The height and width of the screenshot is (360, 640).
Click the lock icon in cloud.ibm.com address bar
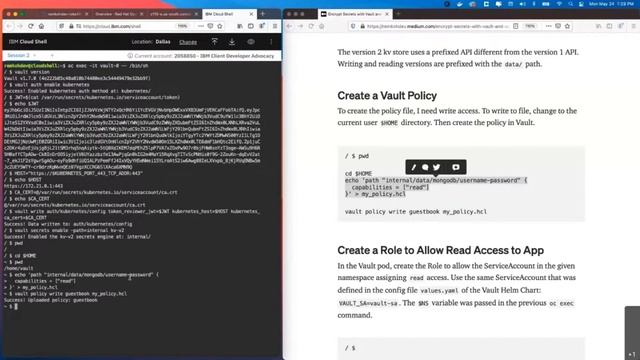pos(71,26)
